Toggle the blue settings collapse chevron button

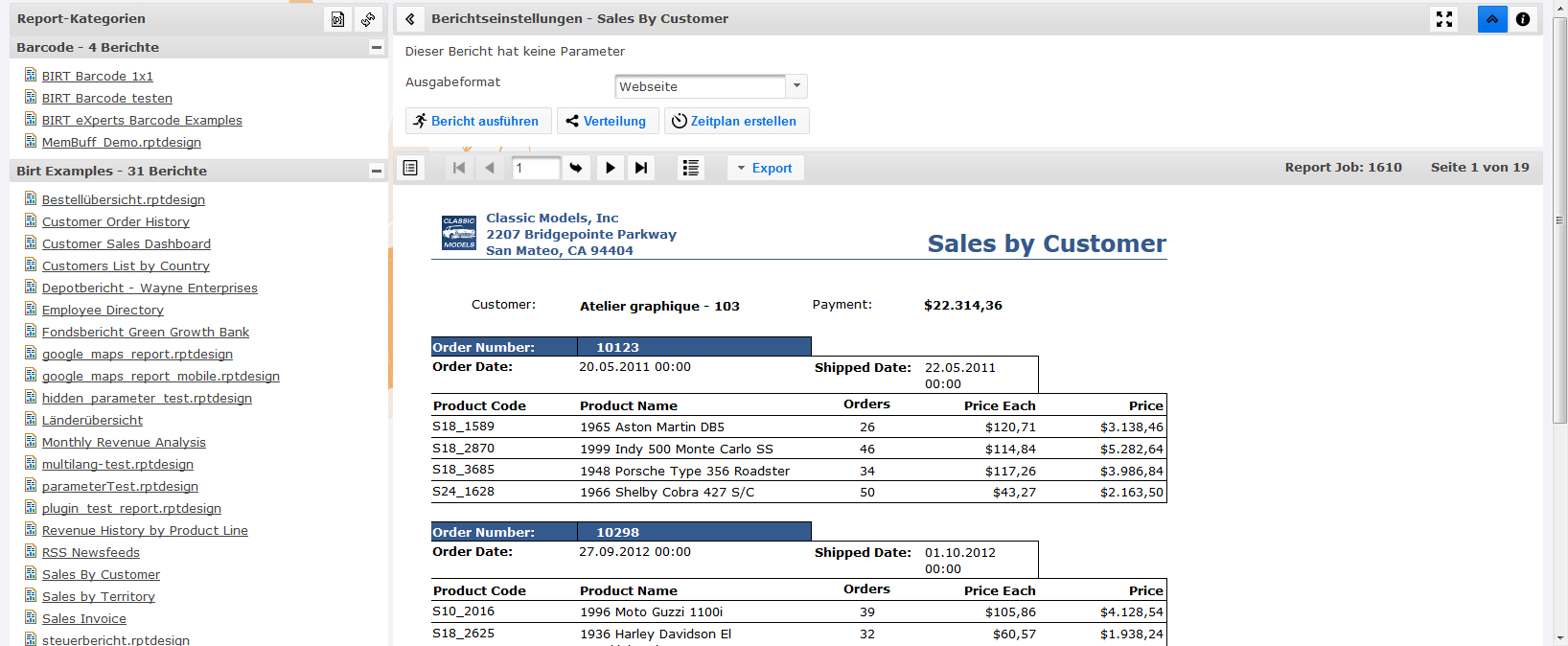click(1492, 19)
